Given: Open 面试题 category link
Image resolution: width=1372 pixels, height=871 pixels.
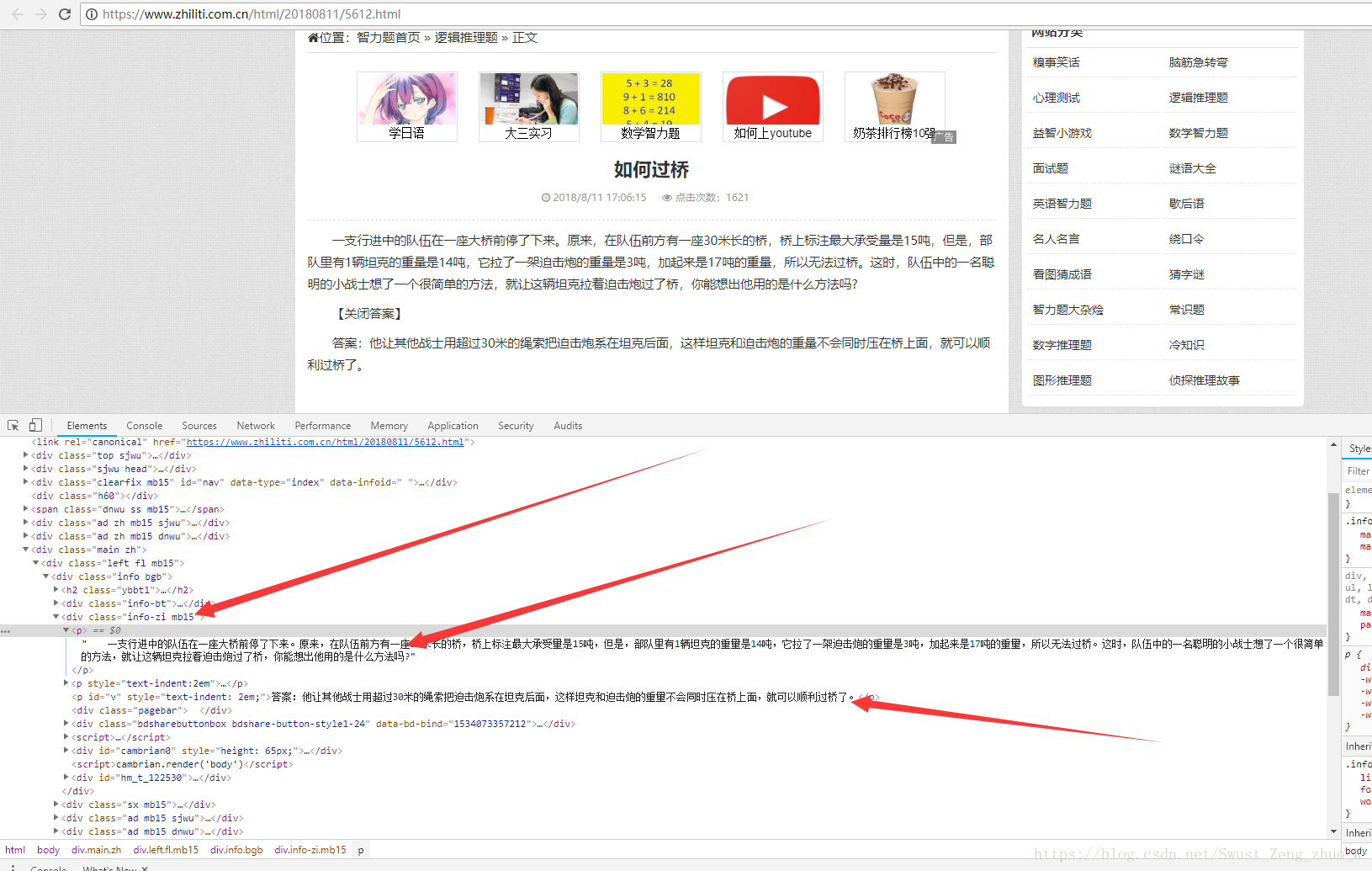Looking at the screenshot, I should click(x=1051, y=168).
